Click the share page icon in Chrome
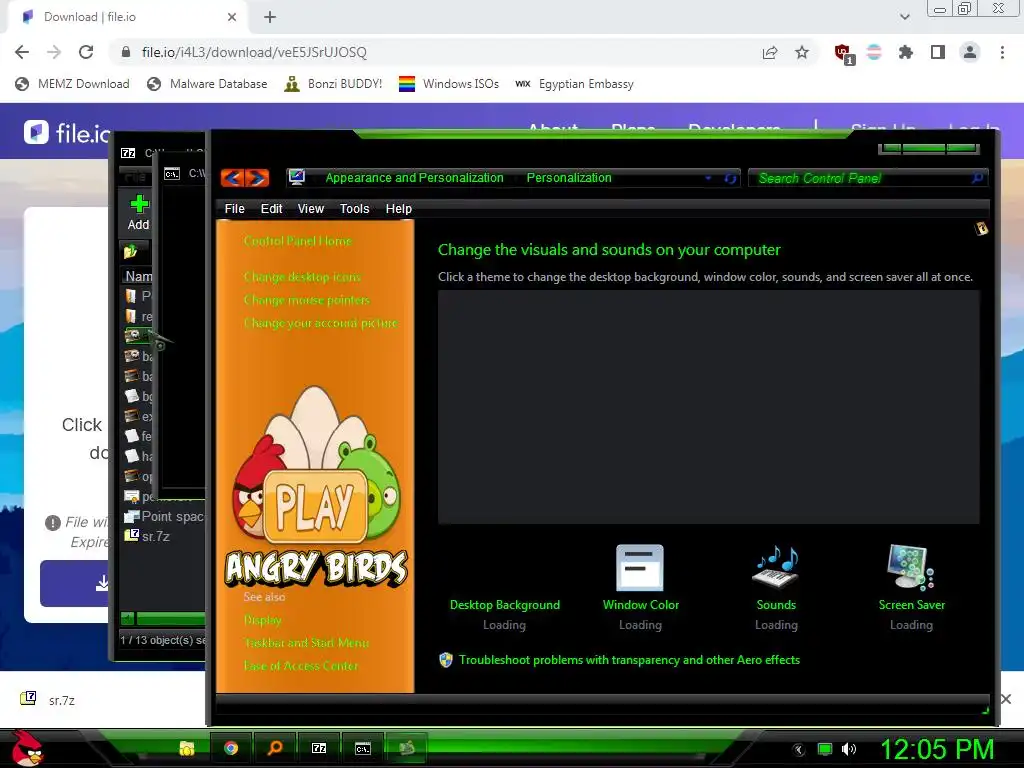The height and width of the screenshot is (768, 1024). [770, 52]
